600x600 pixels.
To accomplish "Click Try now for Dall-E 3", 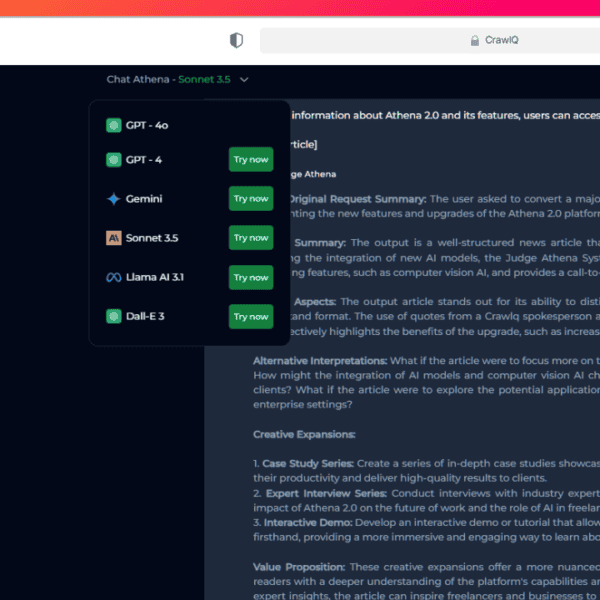I will pos(251,316).
